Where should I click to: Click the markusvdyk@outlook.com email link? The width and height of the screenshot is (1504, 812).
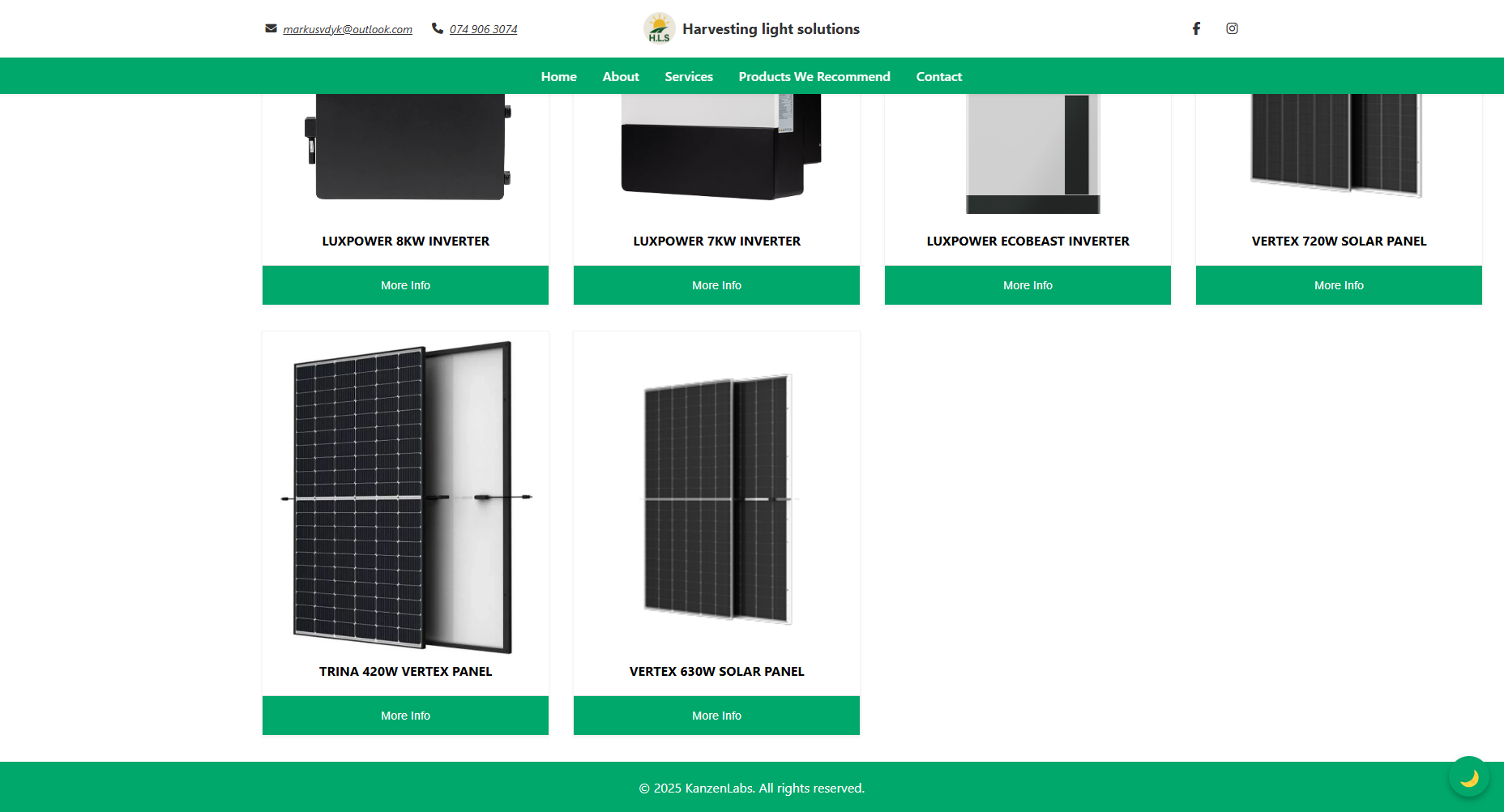348,29
